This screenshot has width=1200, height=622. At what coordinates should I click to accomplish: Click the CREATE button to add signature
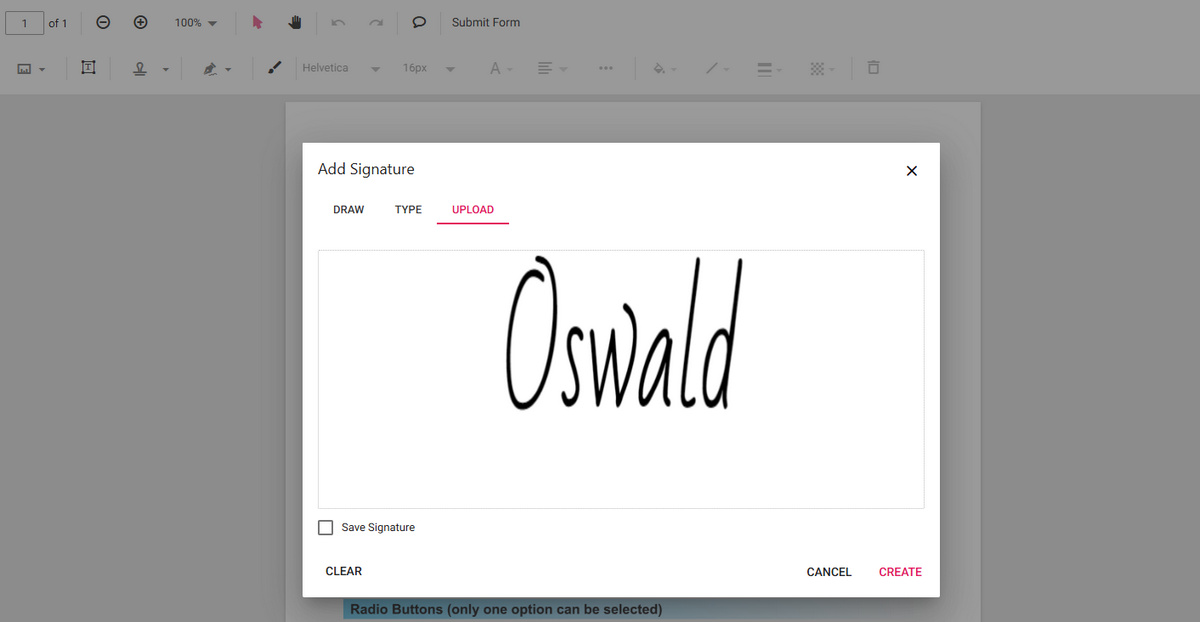(899, 571)
